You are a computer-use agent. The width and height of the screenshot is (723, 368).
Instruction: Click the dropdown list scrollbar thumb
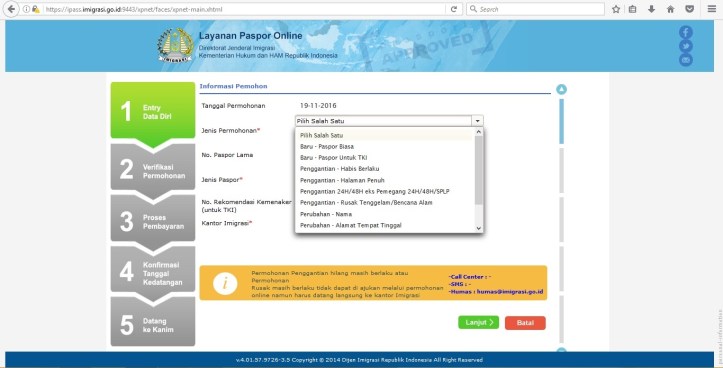point(478,170)
